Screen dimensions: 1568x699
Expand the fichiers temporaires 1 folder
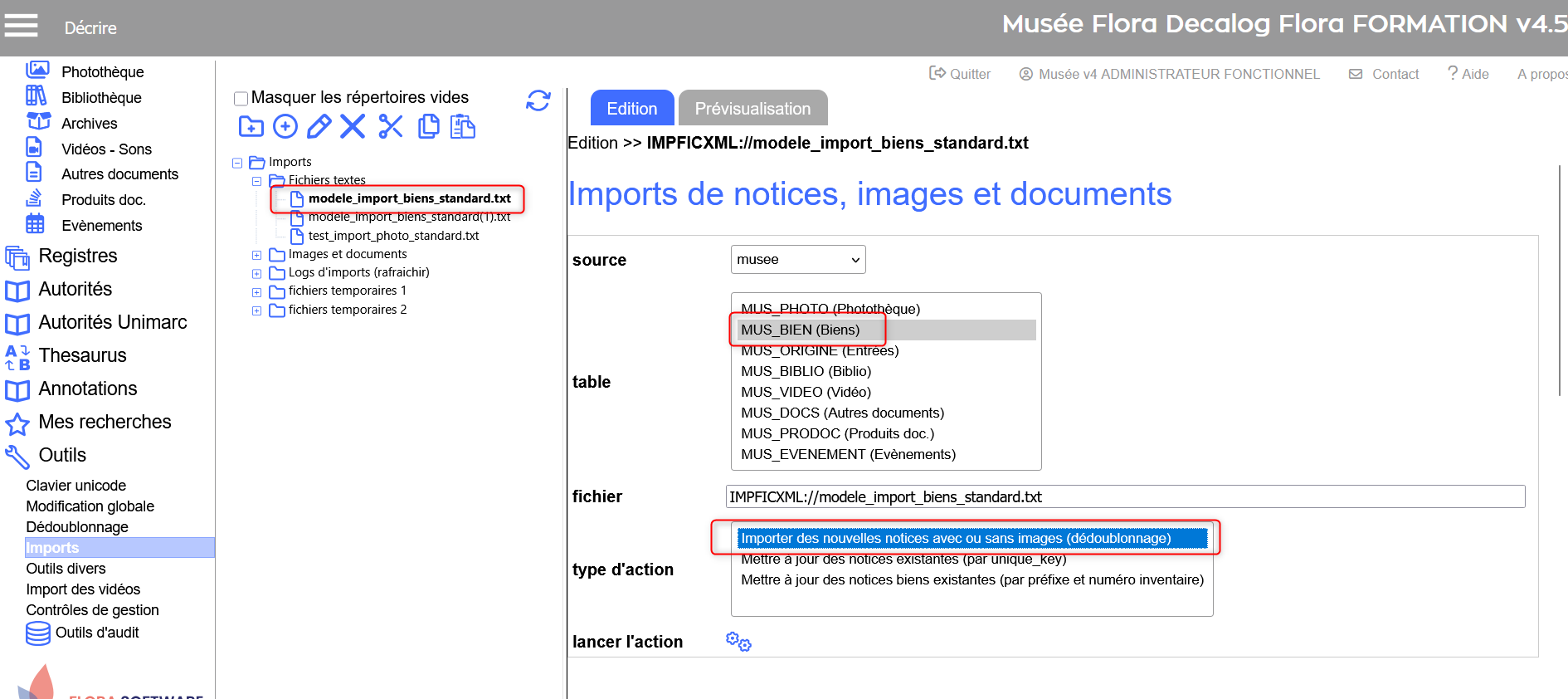[x=257, y=293]
